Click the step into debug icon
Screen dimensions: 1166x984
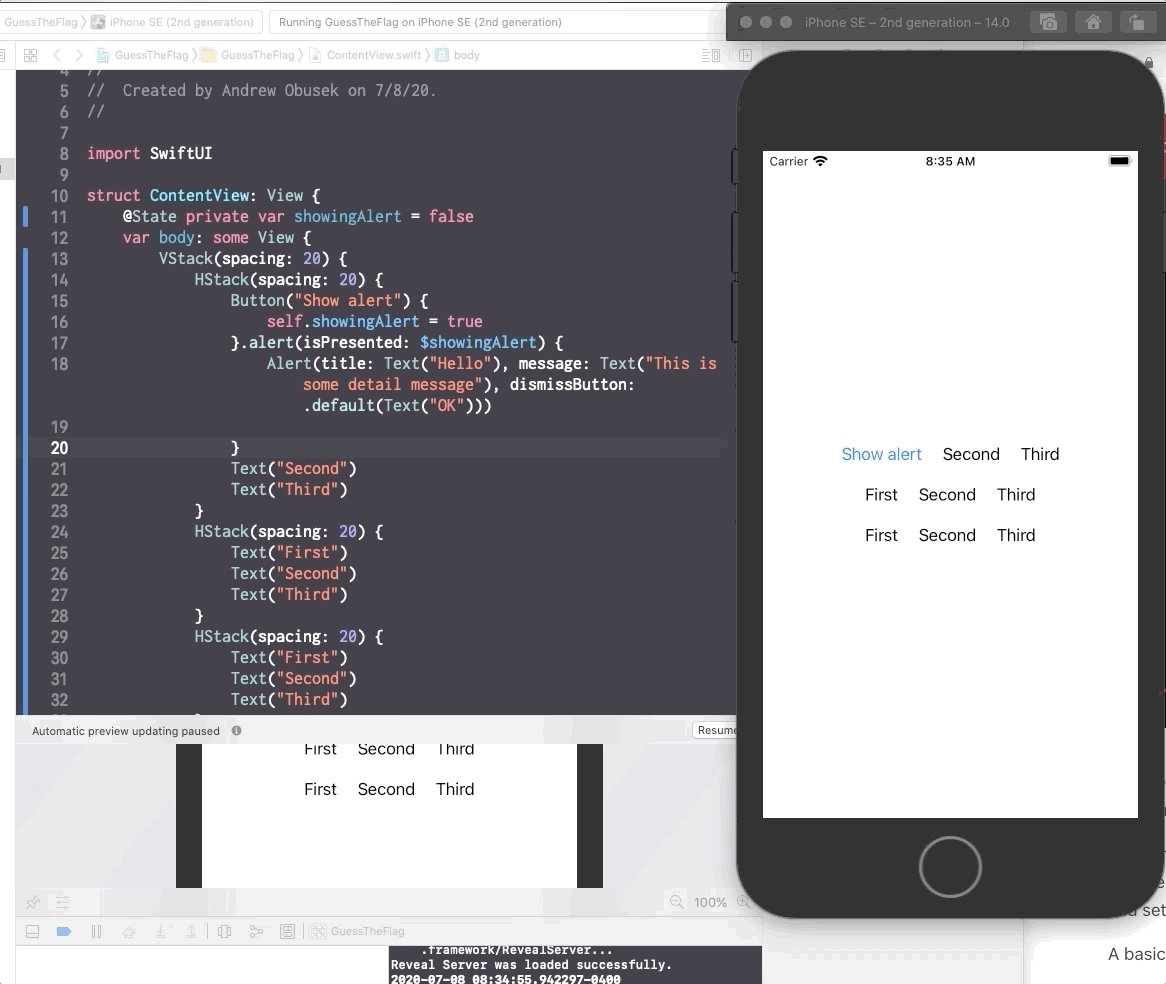click(x=161, y=931)
